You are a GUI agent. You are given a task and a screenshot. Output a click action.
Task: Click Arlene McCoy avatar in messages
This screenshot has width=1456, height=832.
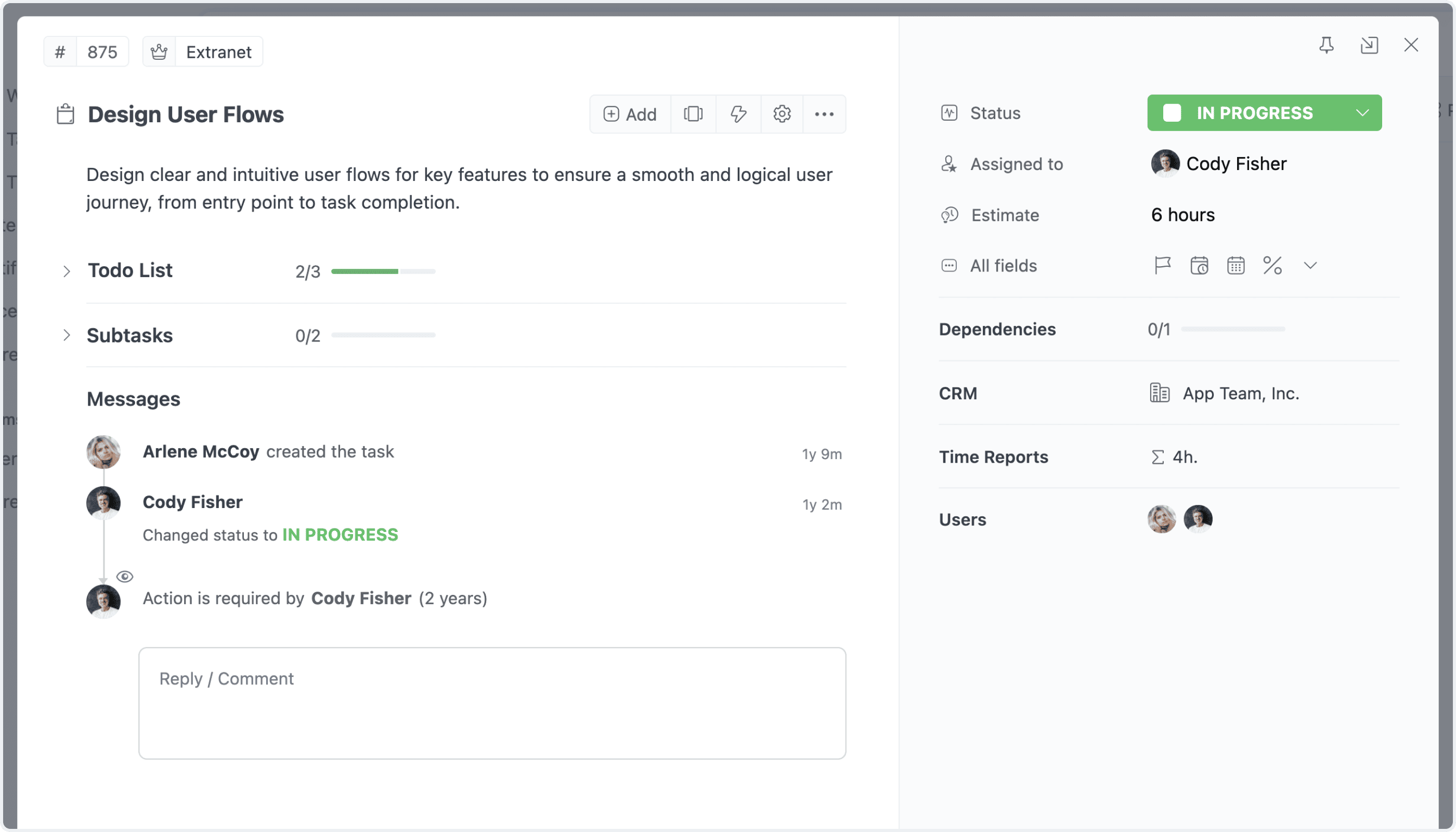(103, 452)
